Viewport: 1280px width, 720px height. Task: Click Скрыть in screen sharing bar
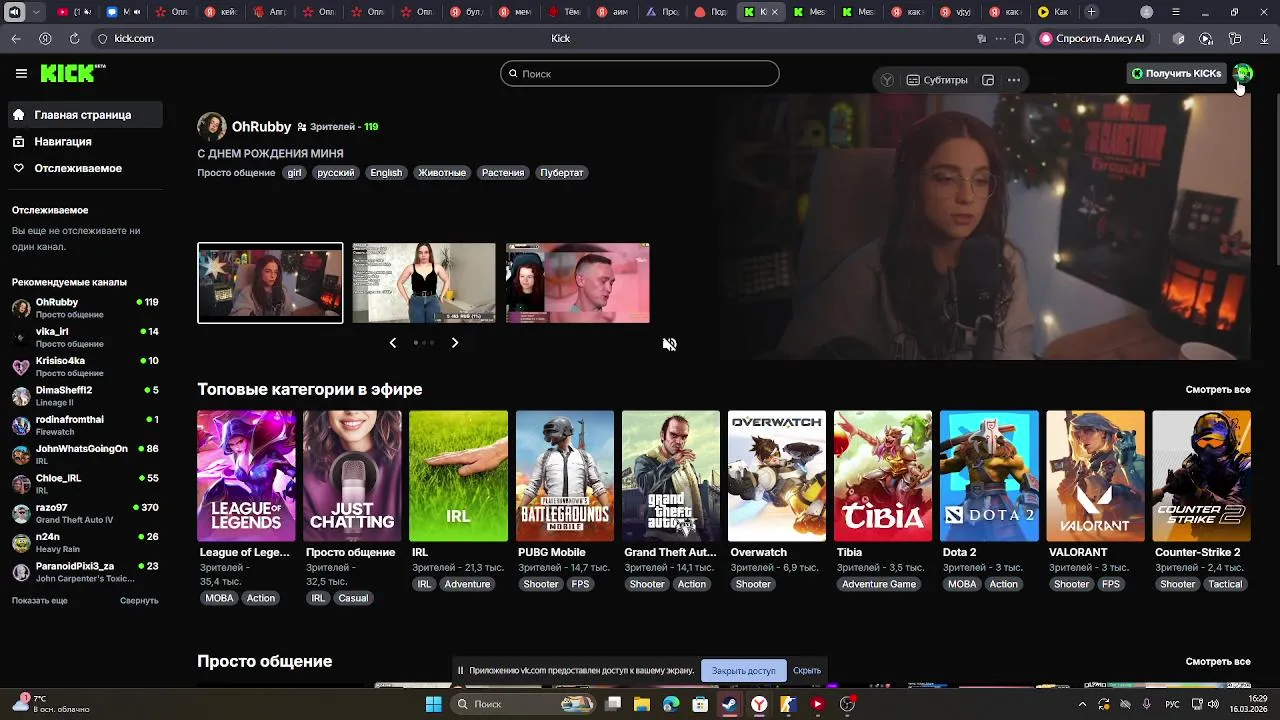coord(807,671)
